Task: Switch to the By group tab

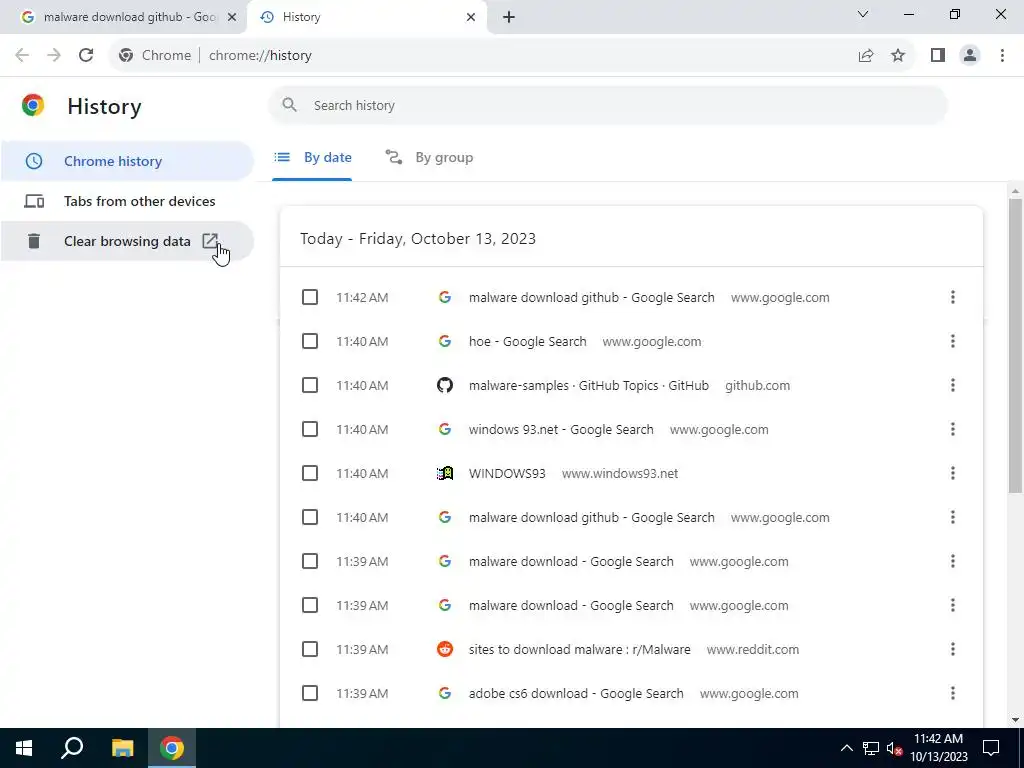Action: 429,157
